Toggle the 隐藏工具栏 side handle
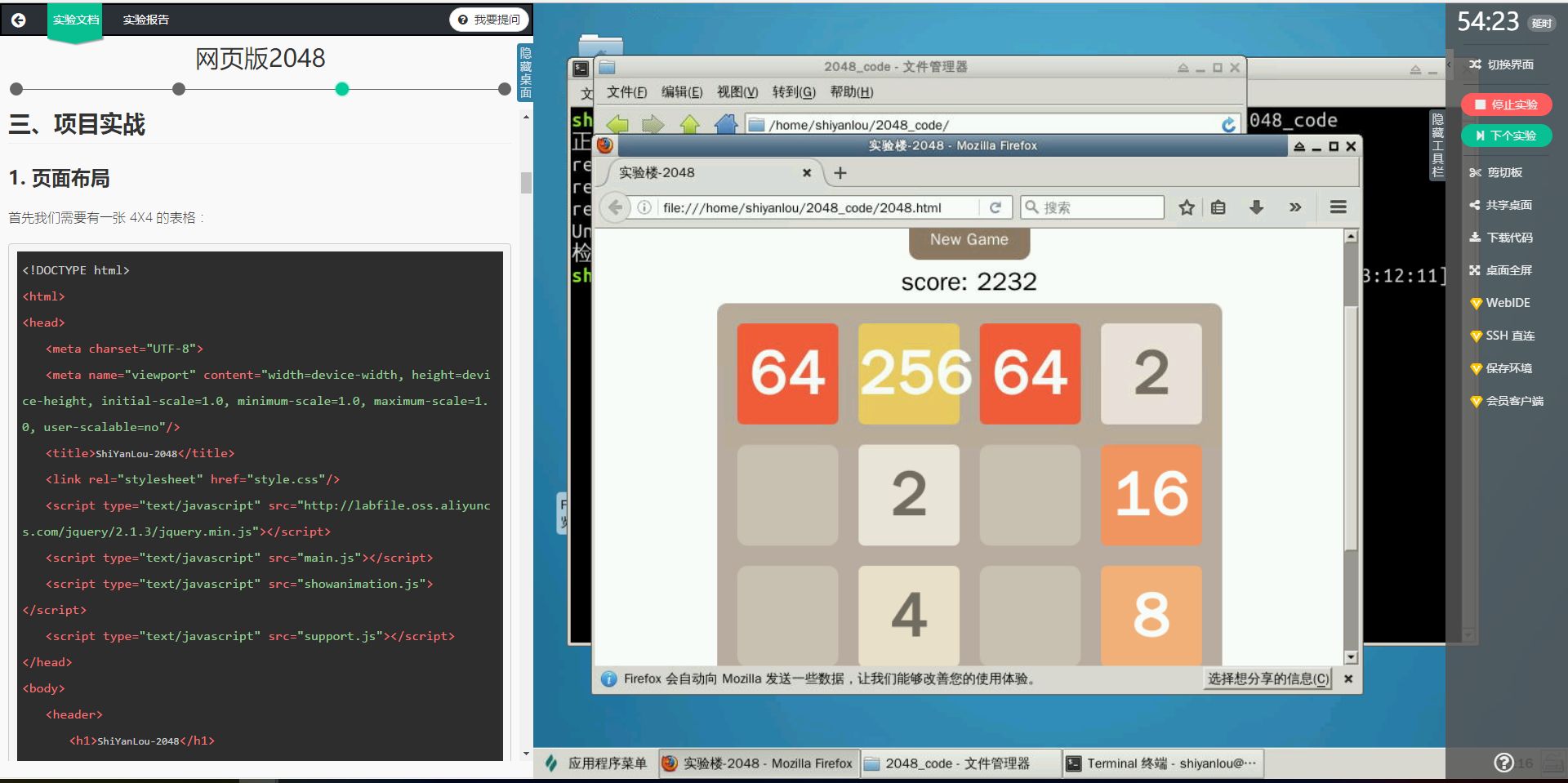 click(x=1437, y=145)
